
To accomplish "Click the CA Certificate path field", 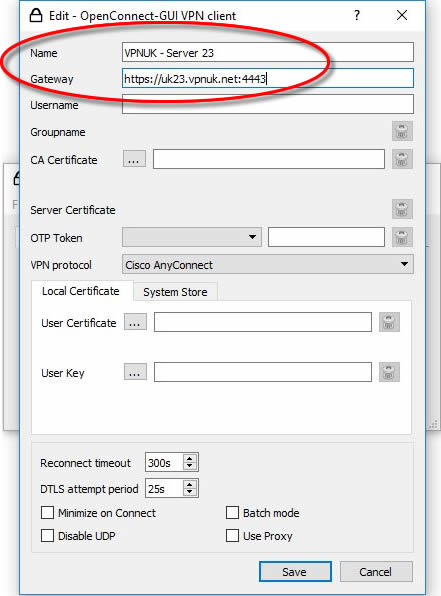I will 269,159.
